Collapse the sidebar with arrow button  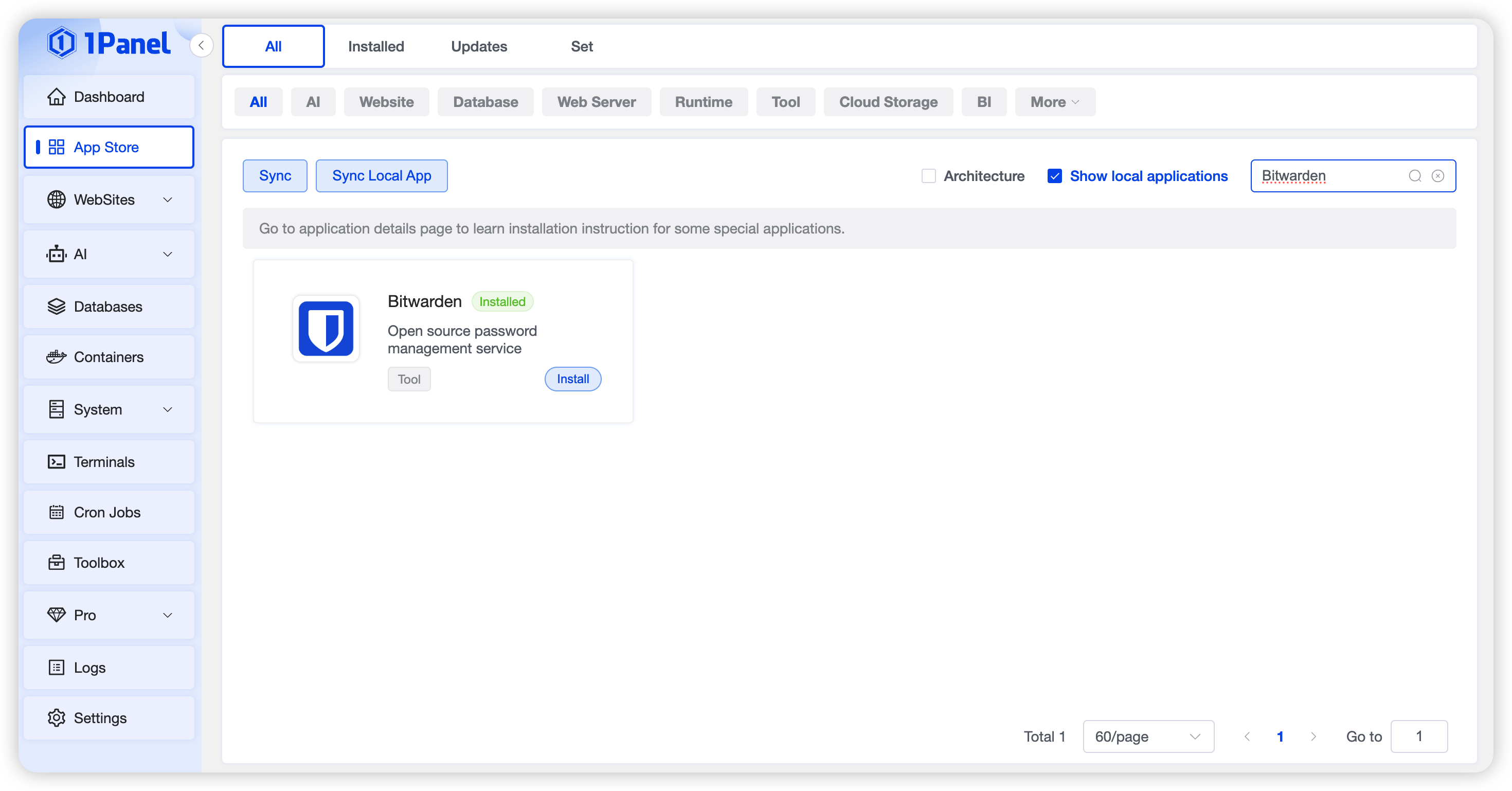tap(201, 45)
